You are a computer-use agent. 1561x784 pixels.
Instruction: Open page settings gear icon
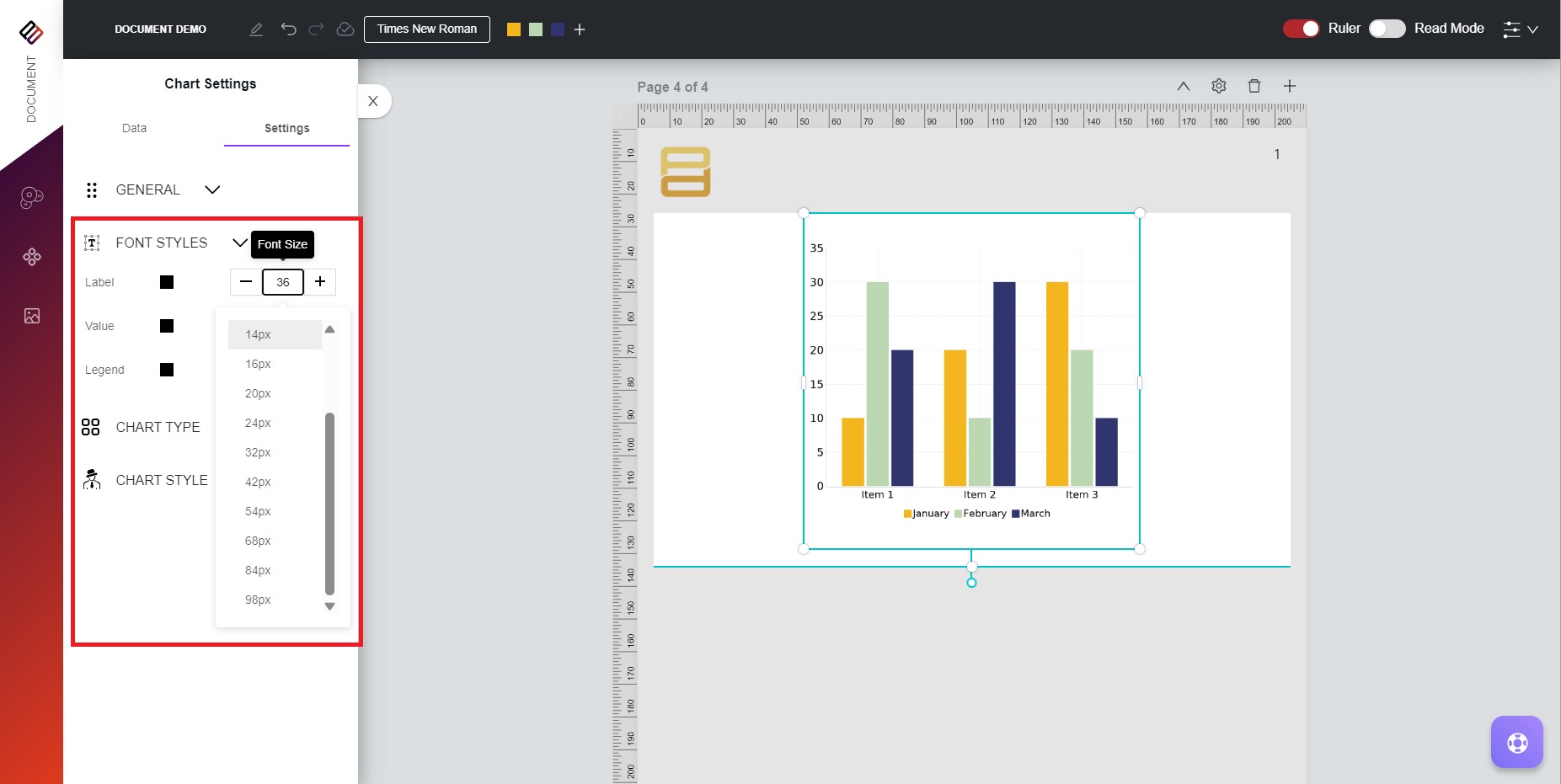point(1219,86)
